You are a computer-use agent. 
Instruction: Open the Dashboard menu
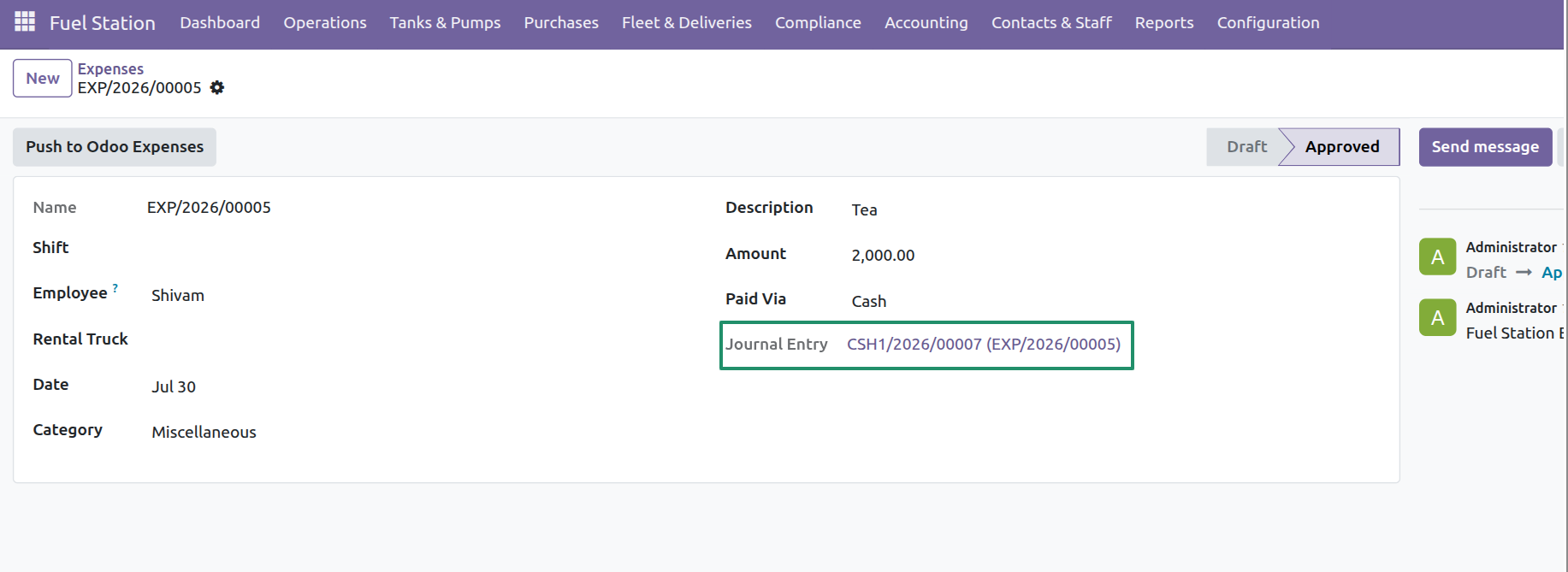[220, 23]
